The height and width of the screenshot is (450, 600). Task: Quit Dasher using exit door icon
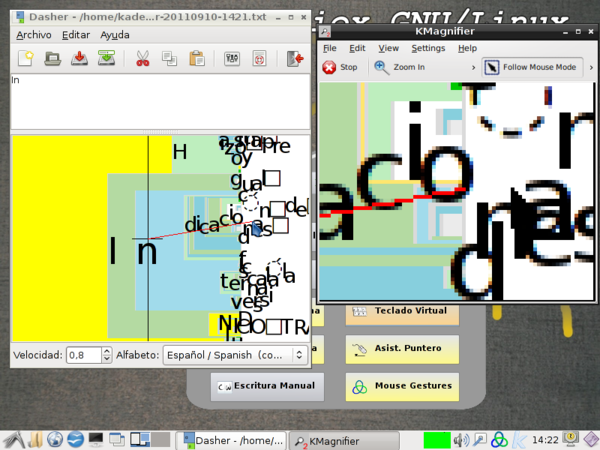pyautogui.click(x=295, y=59)
